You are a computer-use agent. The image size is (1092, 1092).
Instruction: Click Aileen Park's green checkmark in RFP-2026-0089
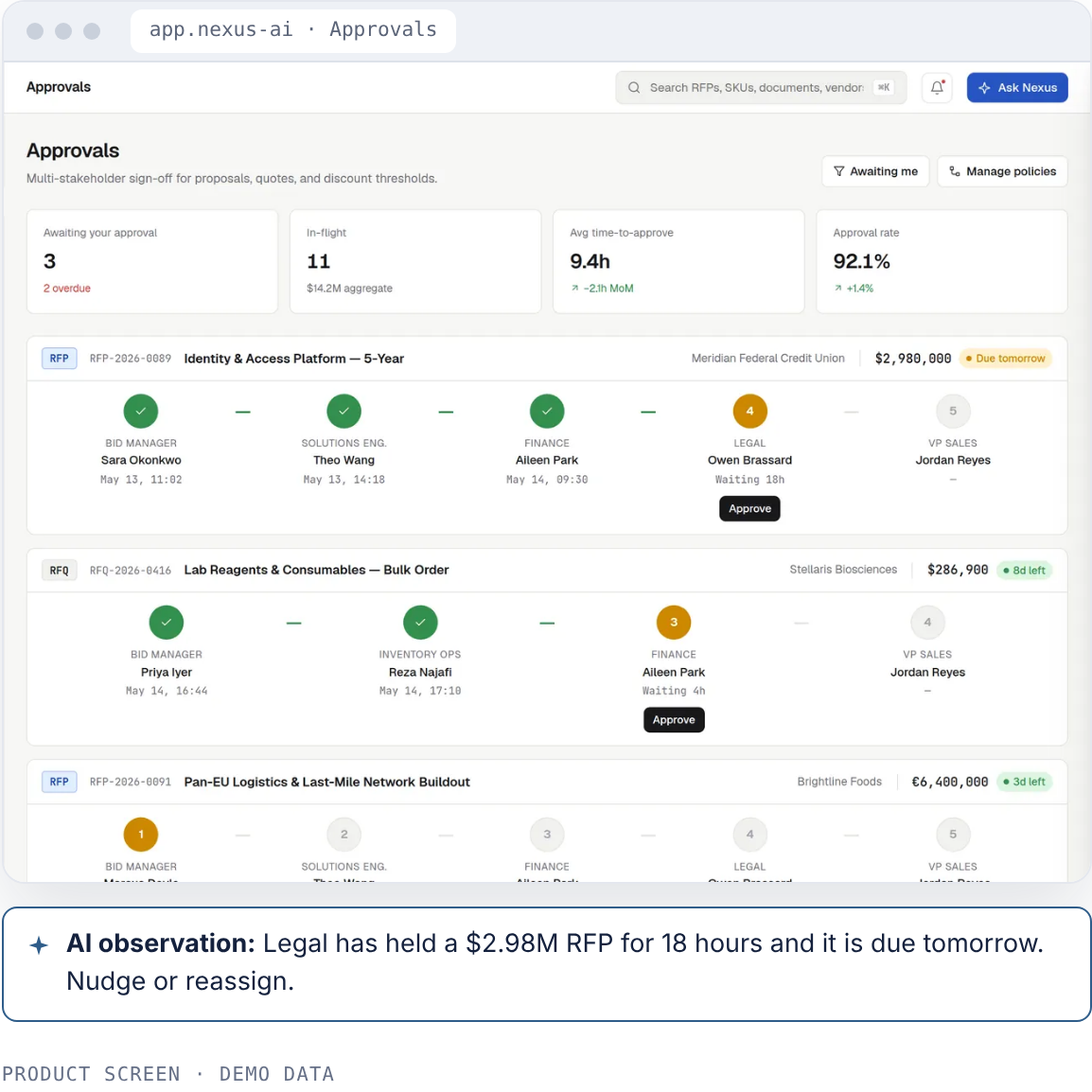coord(547,411)
